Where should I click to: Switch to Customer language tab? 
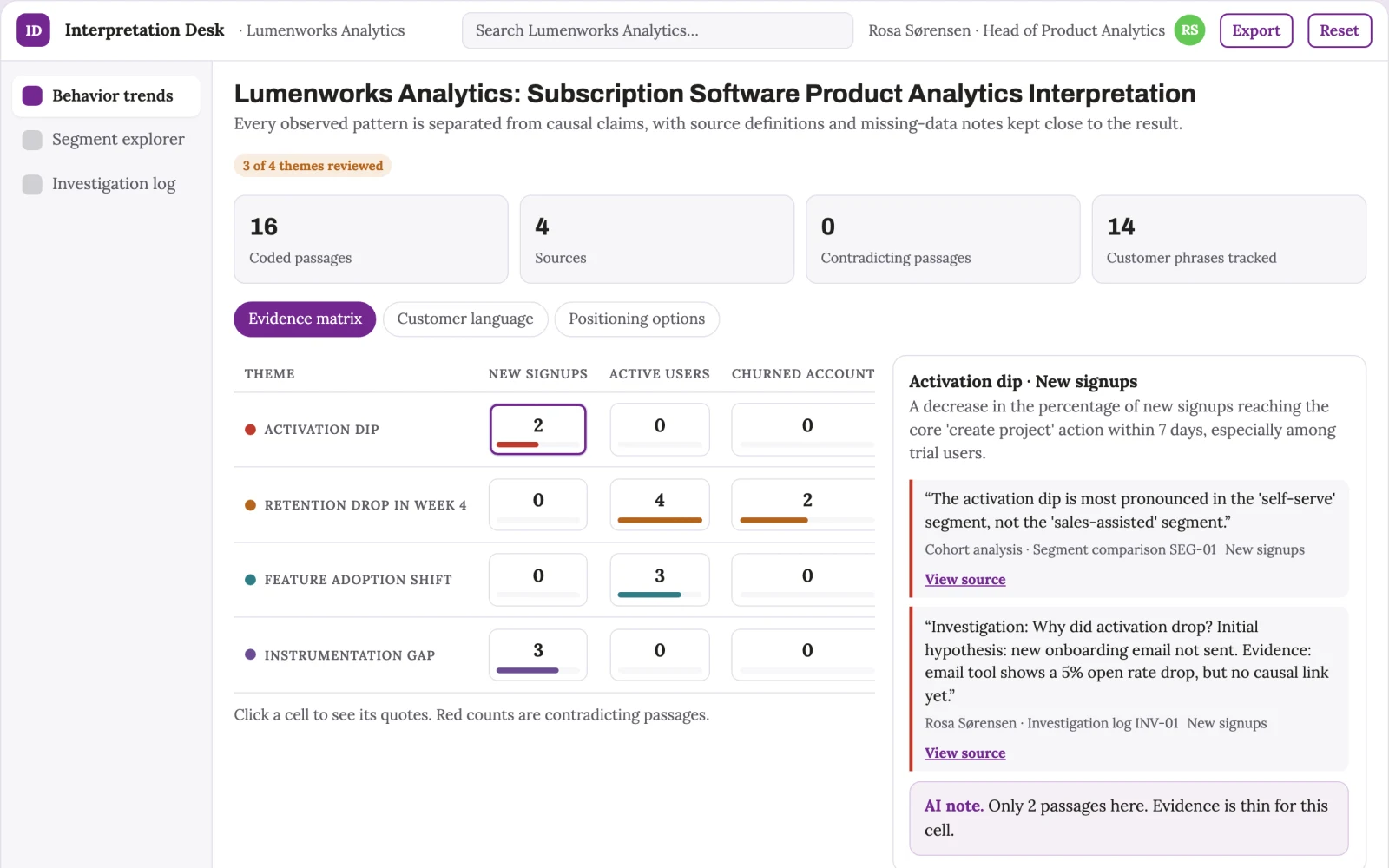(465, 319)
